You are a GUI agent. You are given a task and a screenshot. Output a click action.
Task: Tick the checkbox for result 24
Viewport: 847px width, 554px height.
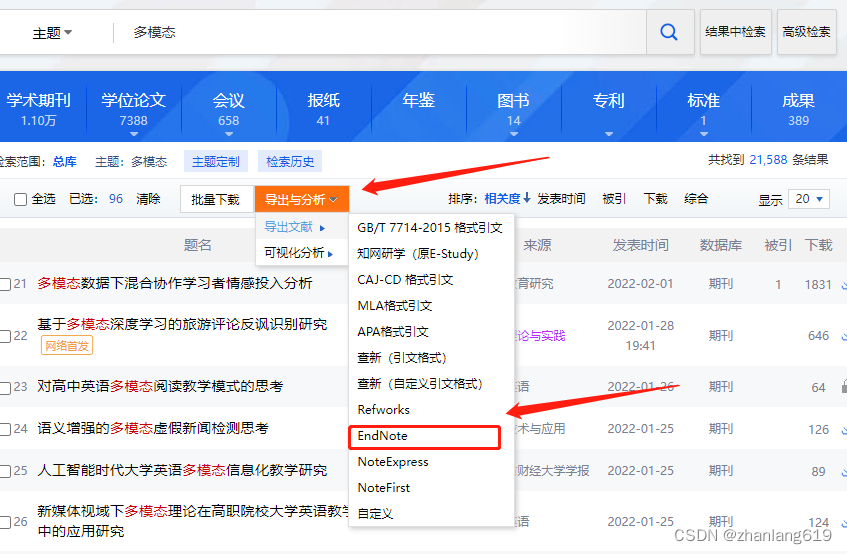coord(5,429)
